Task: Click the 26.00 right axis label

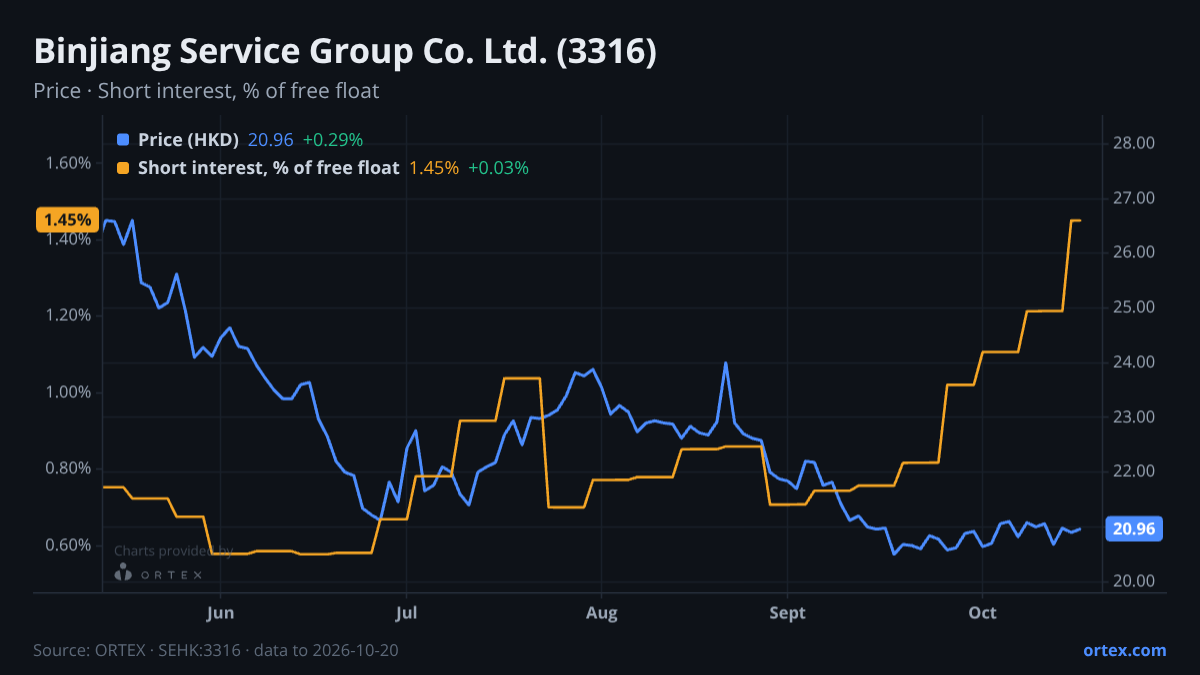Action: point(1134,252)
